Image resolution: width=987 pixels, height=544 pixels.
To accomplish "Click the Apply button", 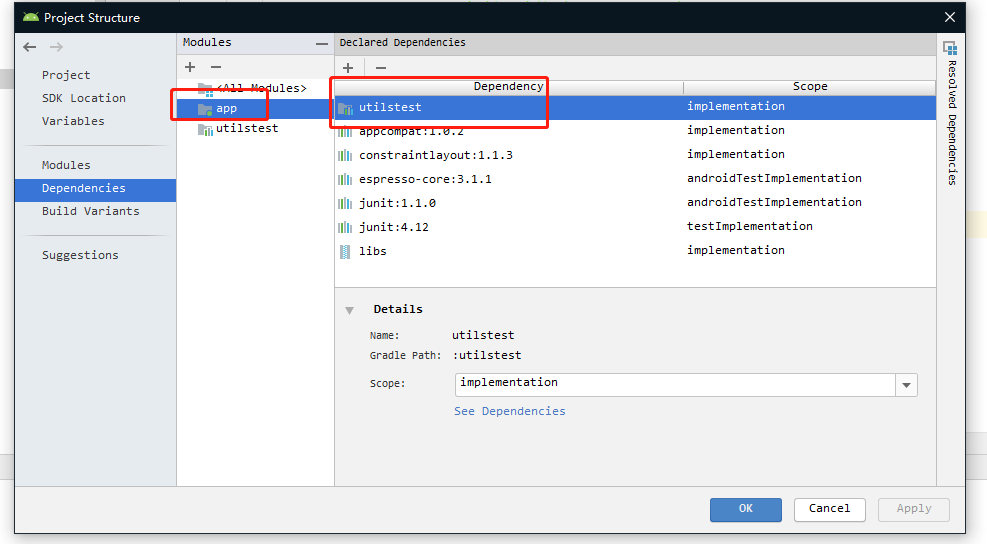I will coord(914,509).
